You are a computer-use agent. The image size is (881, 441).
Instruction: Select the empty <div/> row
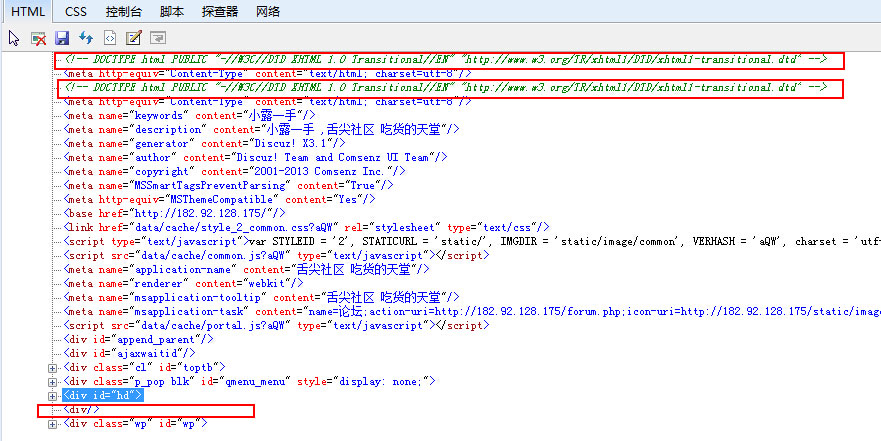81,410
